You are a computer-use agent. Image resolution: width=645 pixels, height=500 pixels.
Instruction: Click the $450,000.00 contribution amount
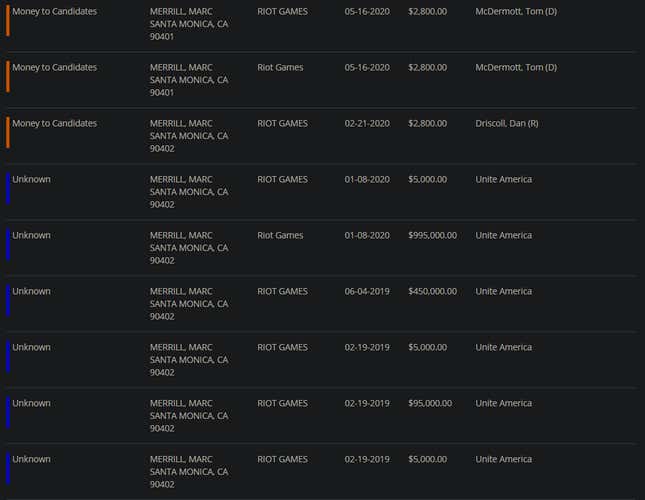tap(432, 291)
